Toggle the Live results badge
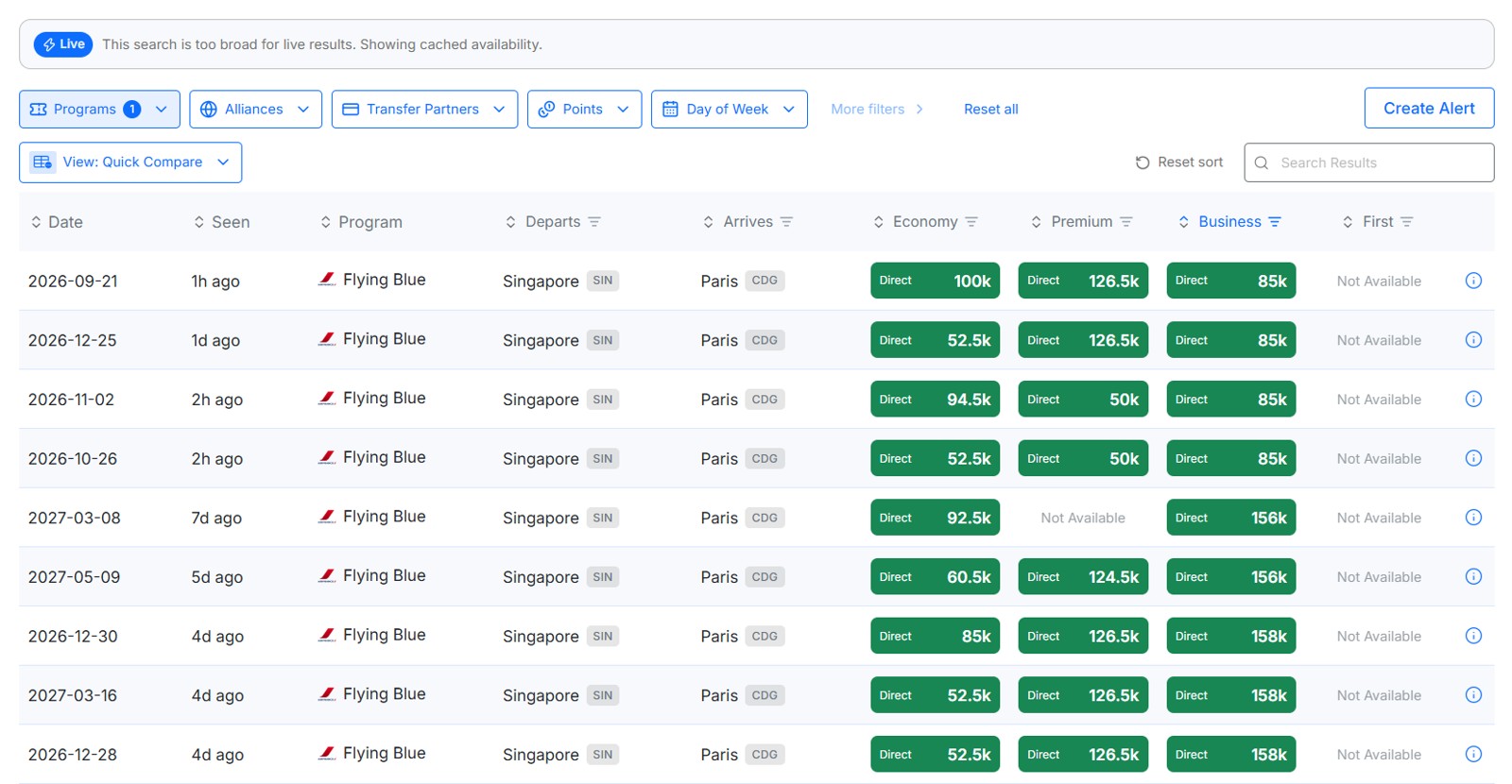Image resolution: width=1512 pixels, height=784 pixels. 63,44
